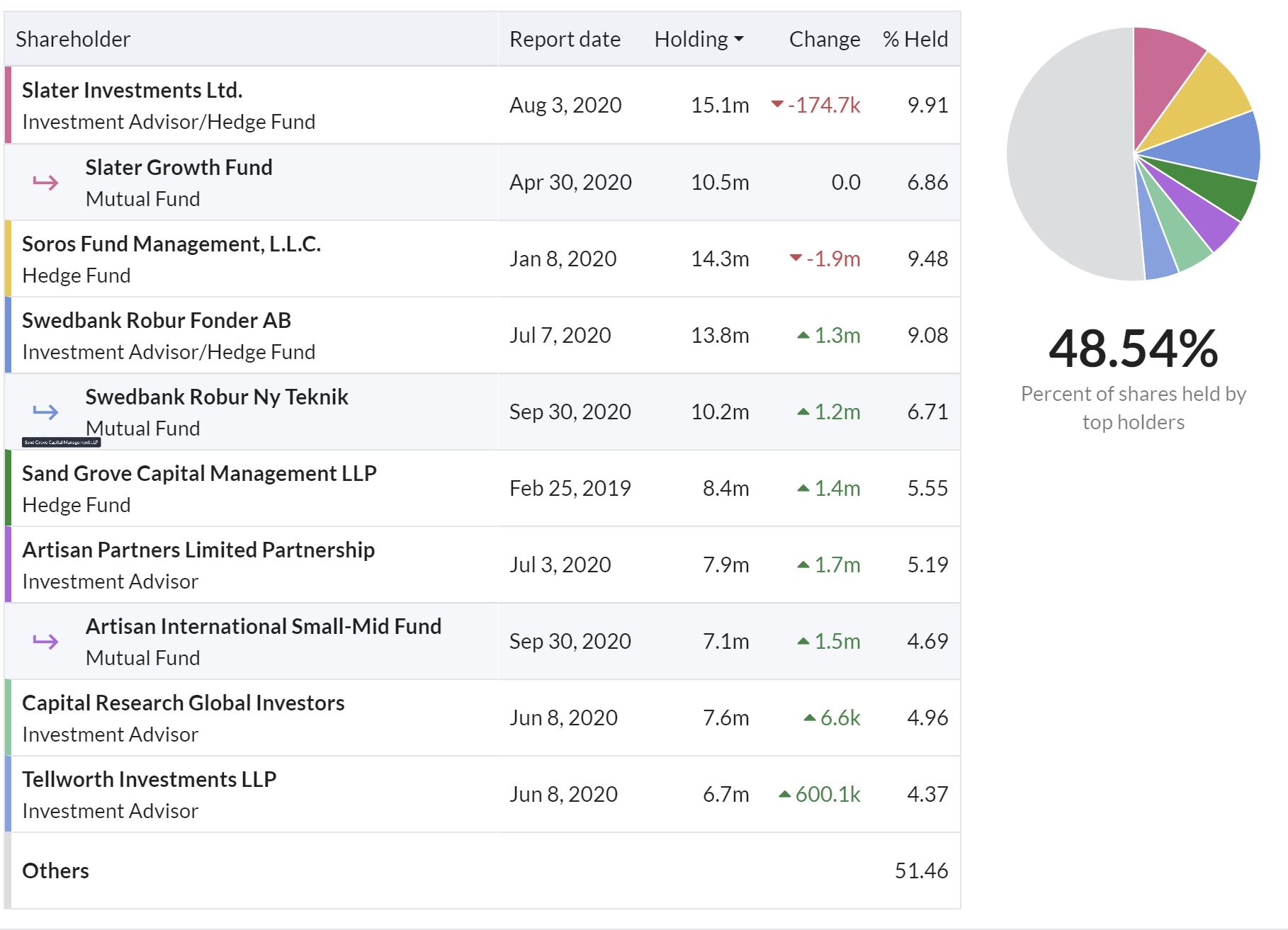Click the blue arrow icon beside Swedbank Robur Ny Teknik

click(45, 412)
